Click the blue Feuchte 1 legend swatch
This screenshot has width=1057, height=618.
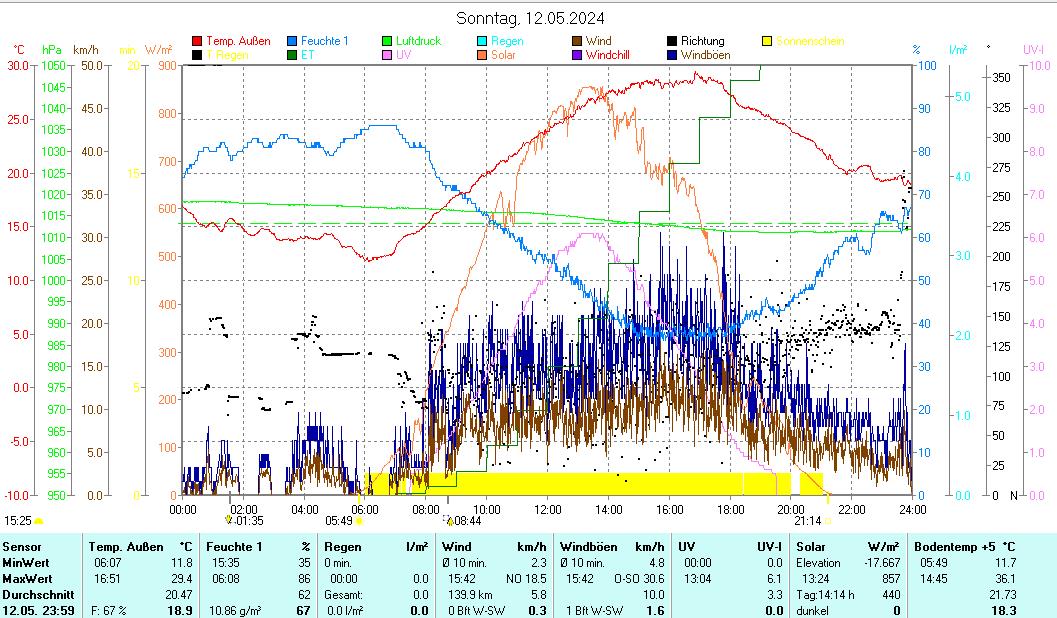tap(292, 41)
